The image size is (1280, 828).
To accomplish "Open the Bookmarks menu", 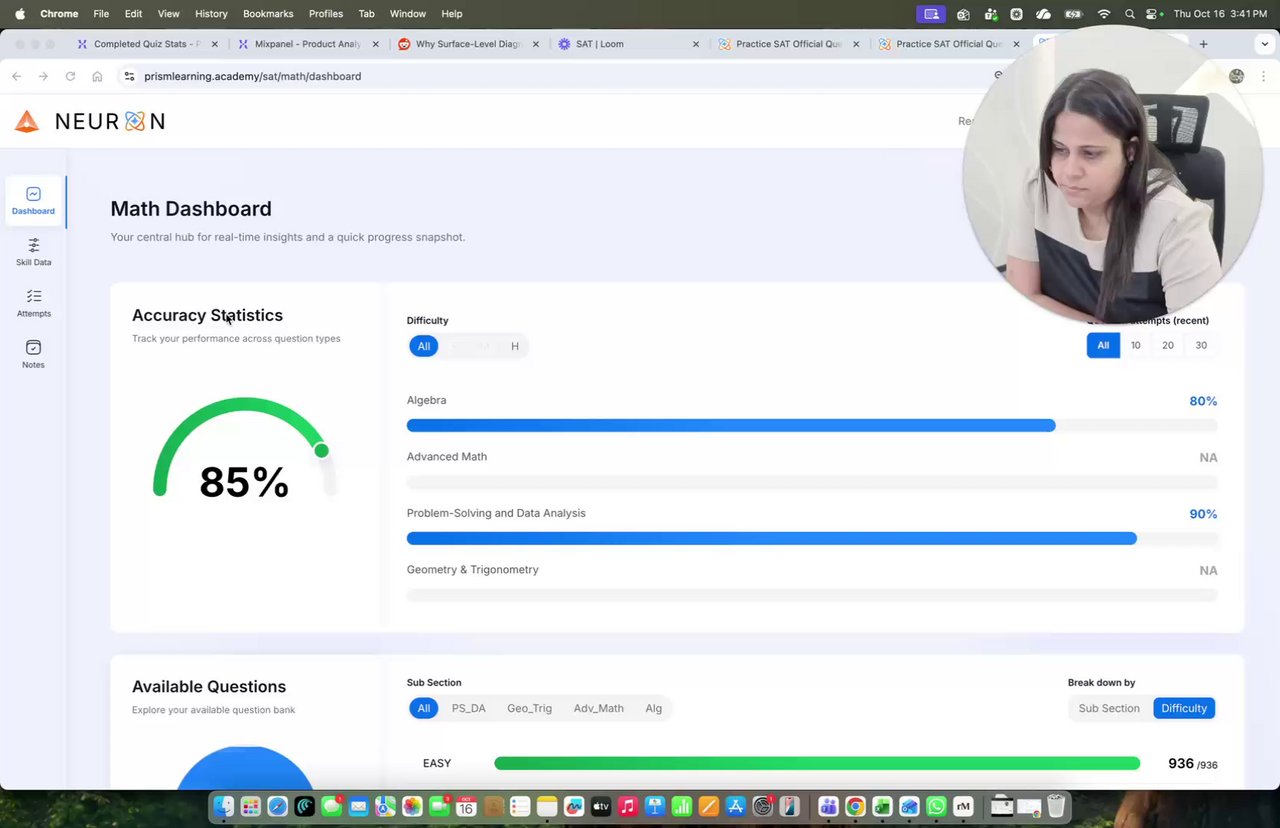I will [268, 14].
